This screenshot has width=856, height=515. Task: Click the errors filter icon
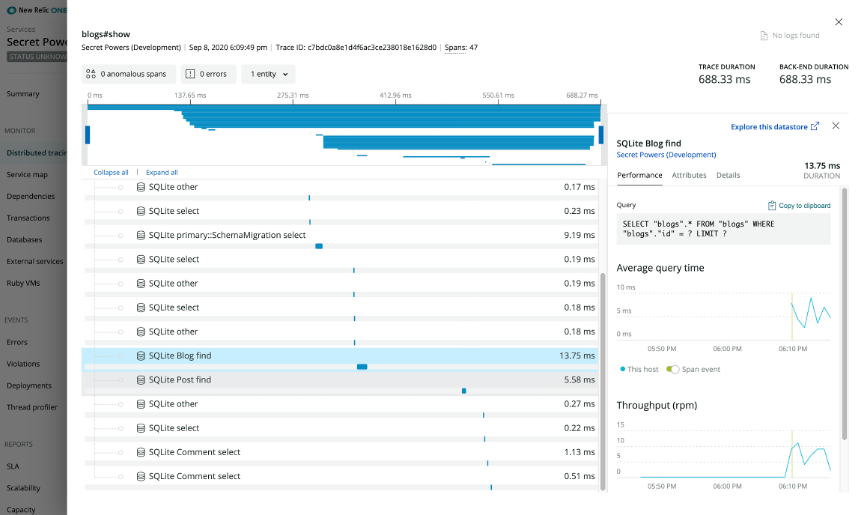[x=190, y=74]
